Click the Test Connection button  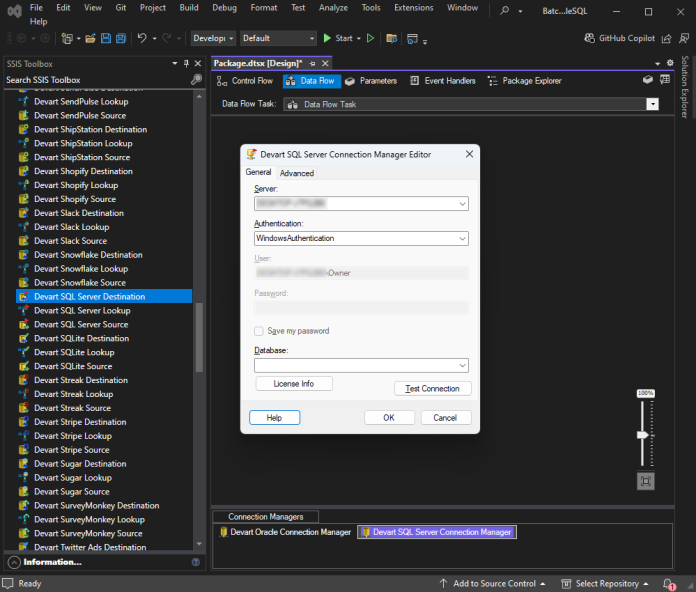pos(432,388)
